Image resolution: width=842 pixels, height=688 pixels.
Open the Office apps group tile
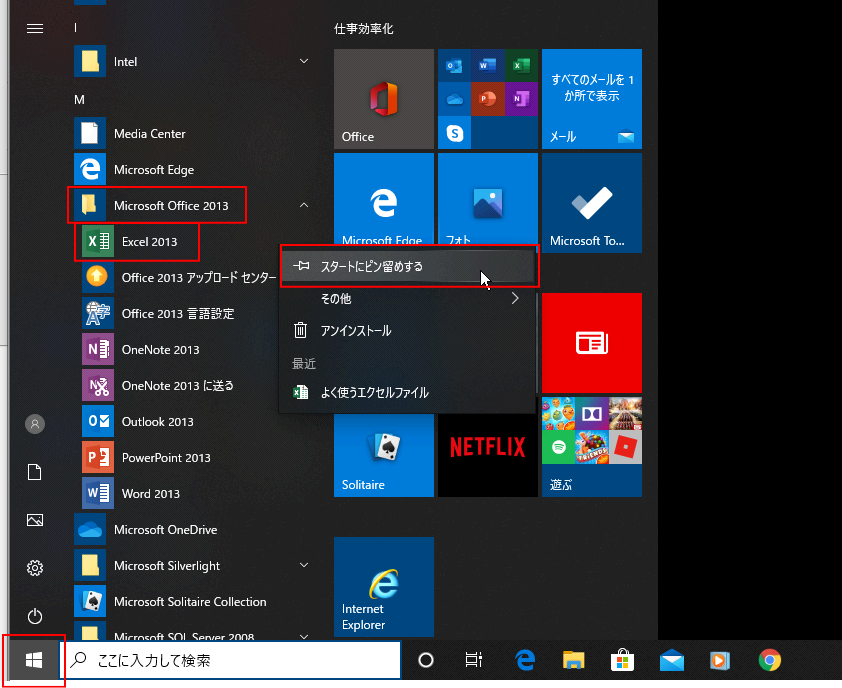click(x=488, y=99)
